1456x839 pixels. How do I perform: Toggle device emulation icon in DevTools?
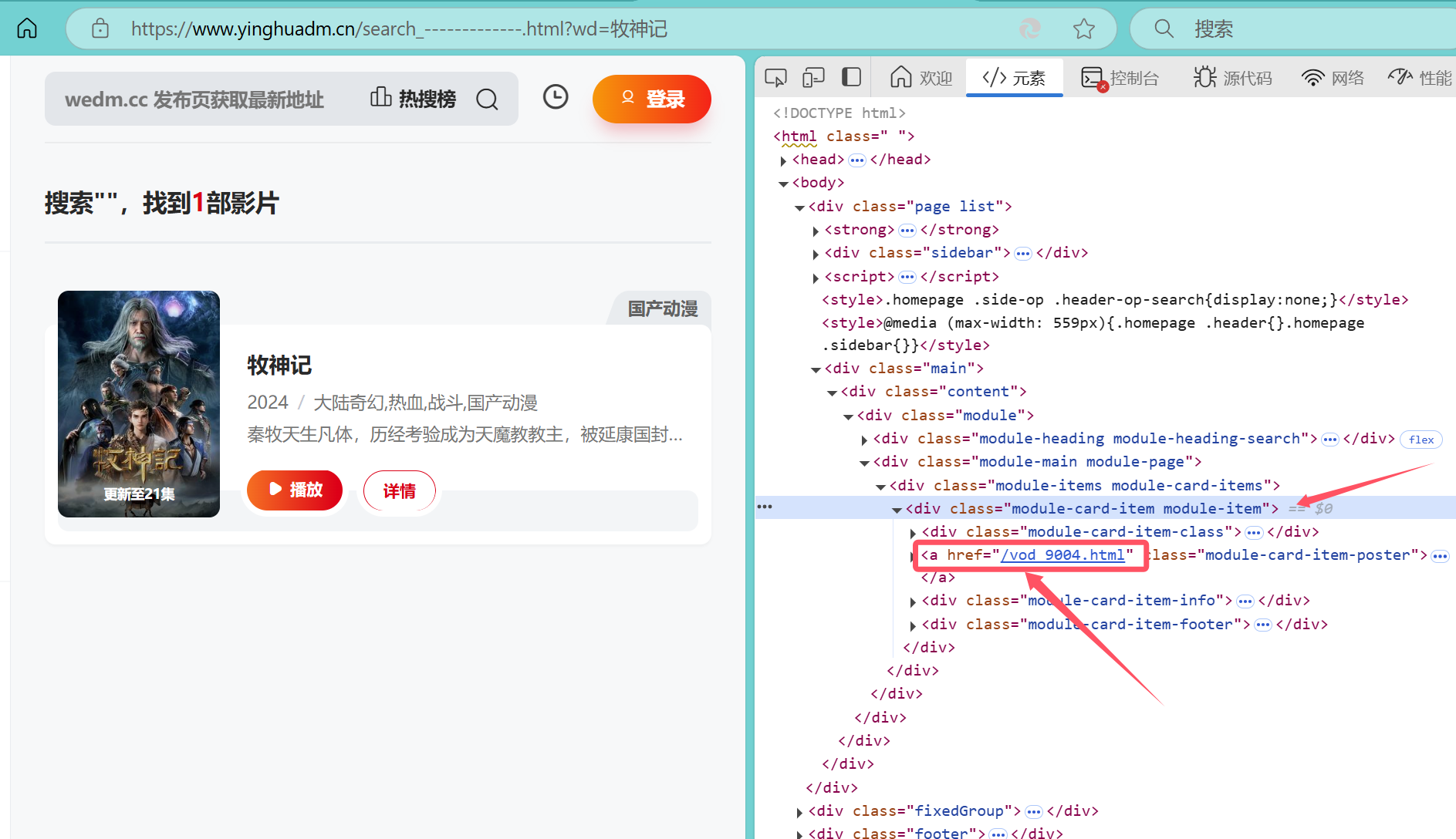tap(813, 78)
